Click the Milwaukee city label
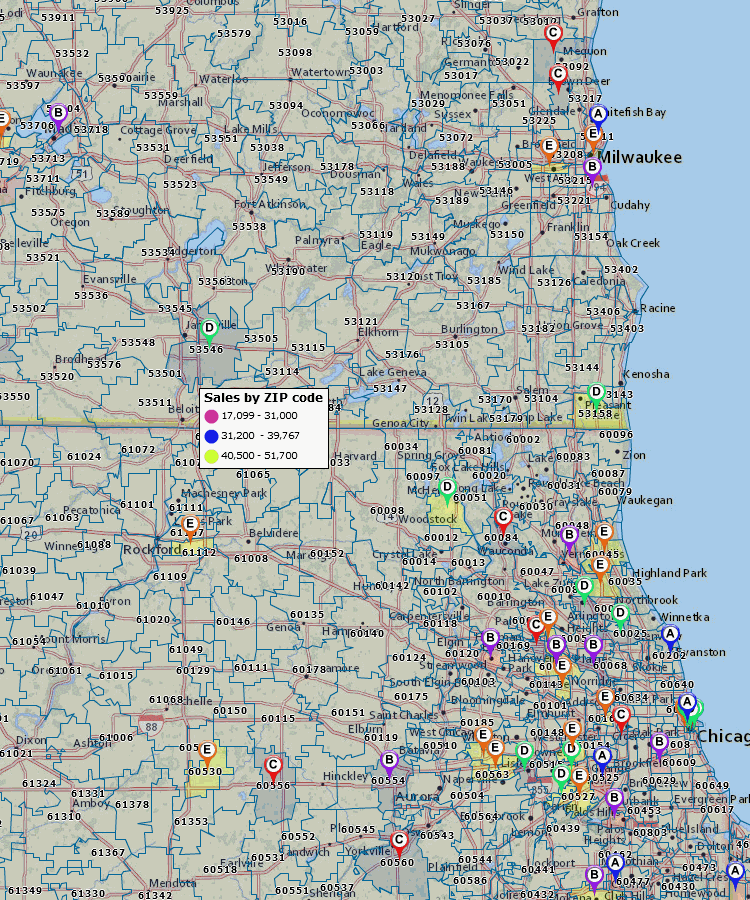 point(640,158)
